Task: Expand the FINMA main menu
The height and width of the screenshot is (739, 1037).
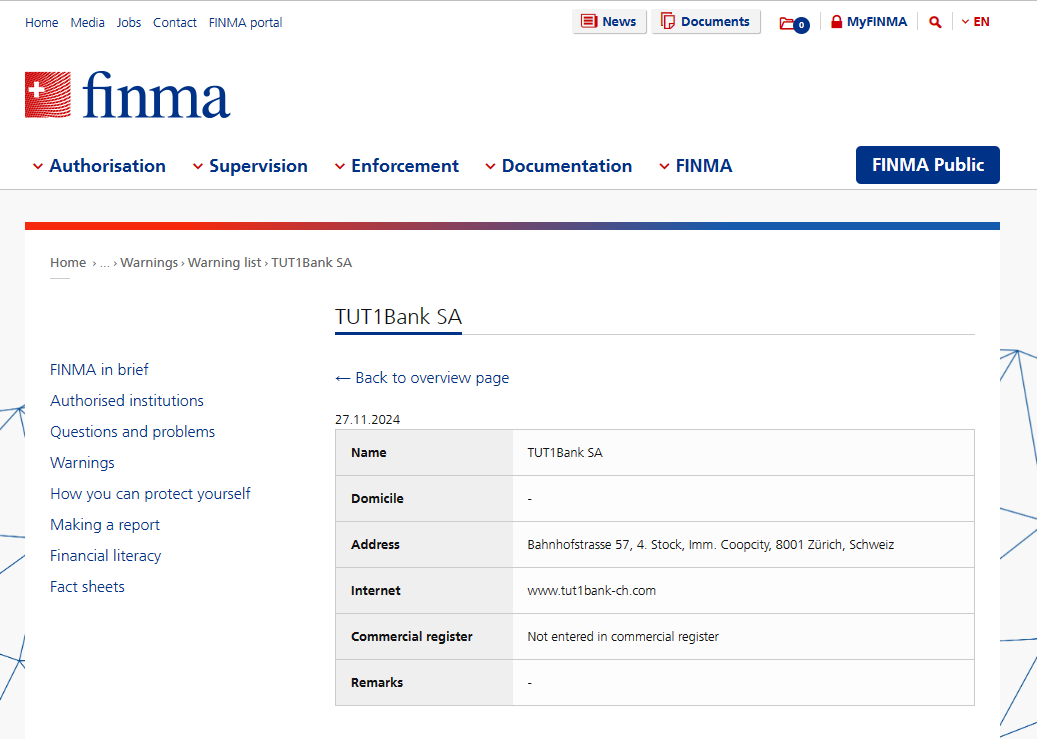Action: point(696,165)
